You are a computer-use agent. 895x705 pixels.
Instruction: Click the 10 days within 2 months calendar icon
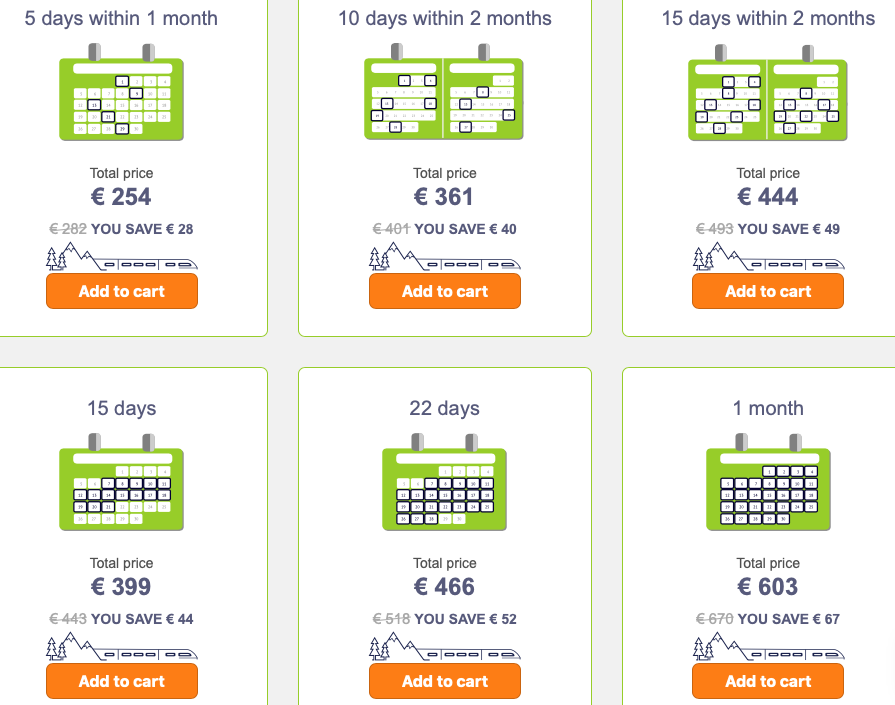coord(444,92)
